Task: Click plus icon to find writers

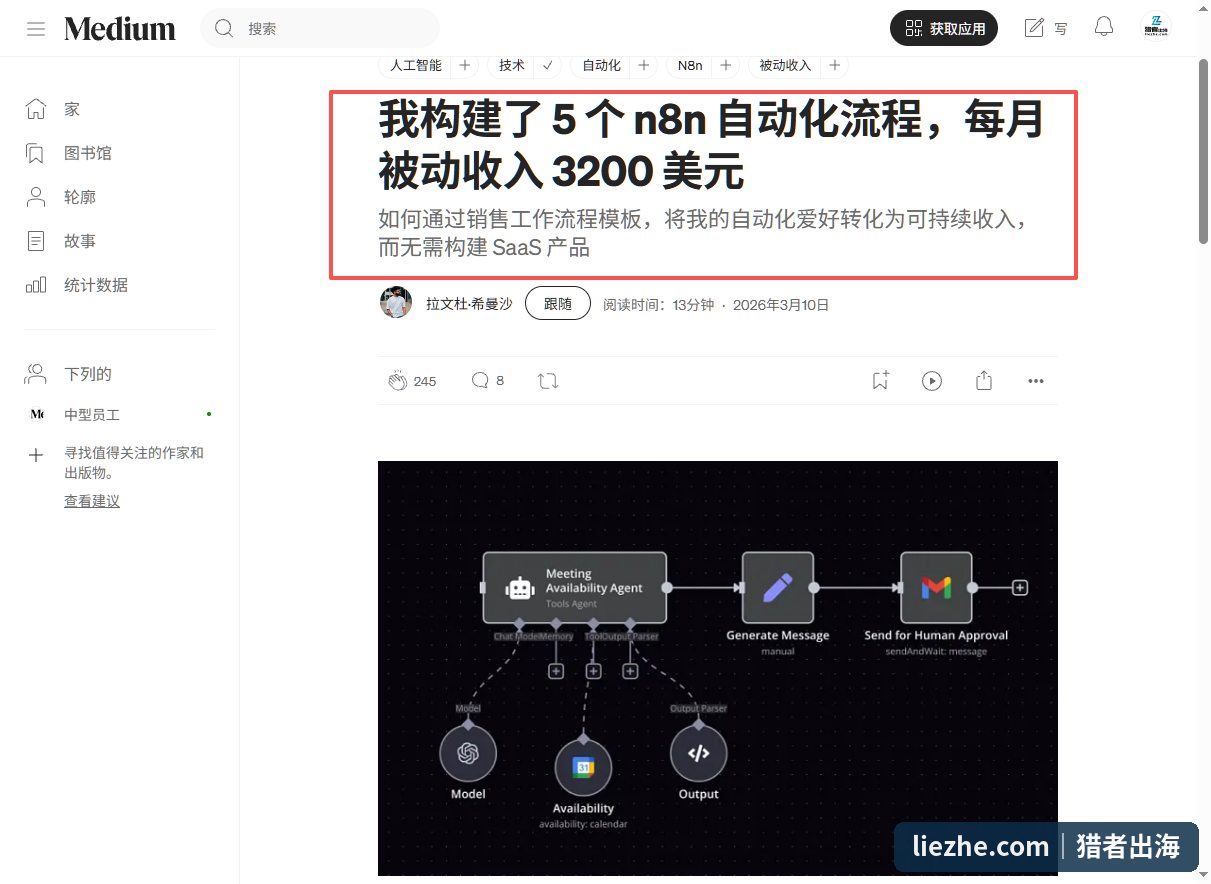Action: tap(36, 455)
